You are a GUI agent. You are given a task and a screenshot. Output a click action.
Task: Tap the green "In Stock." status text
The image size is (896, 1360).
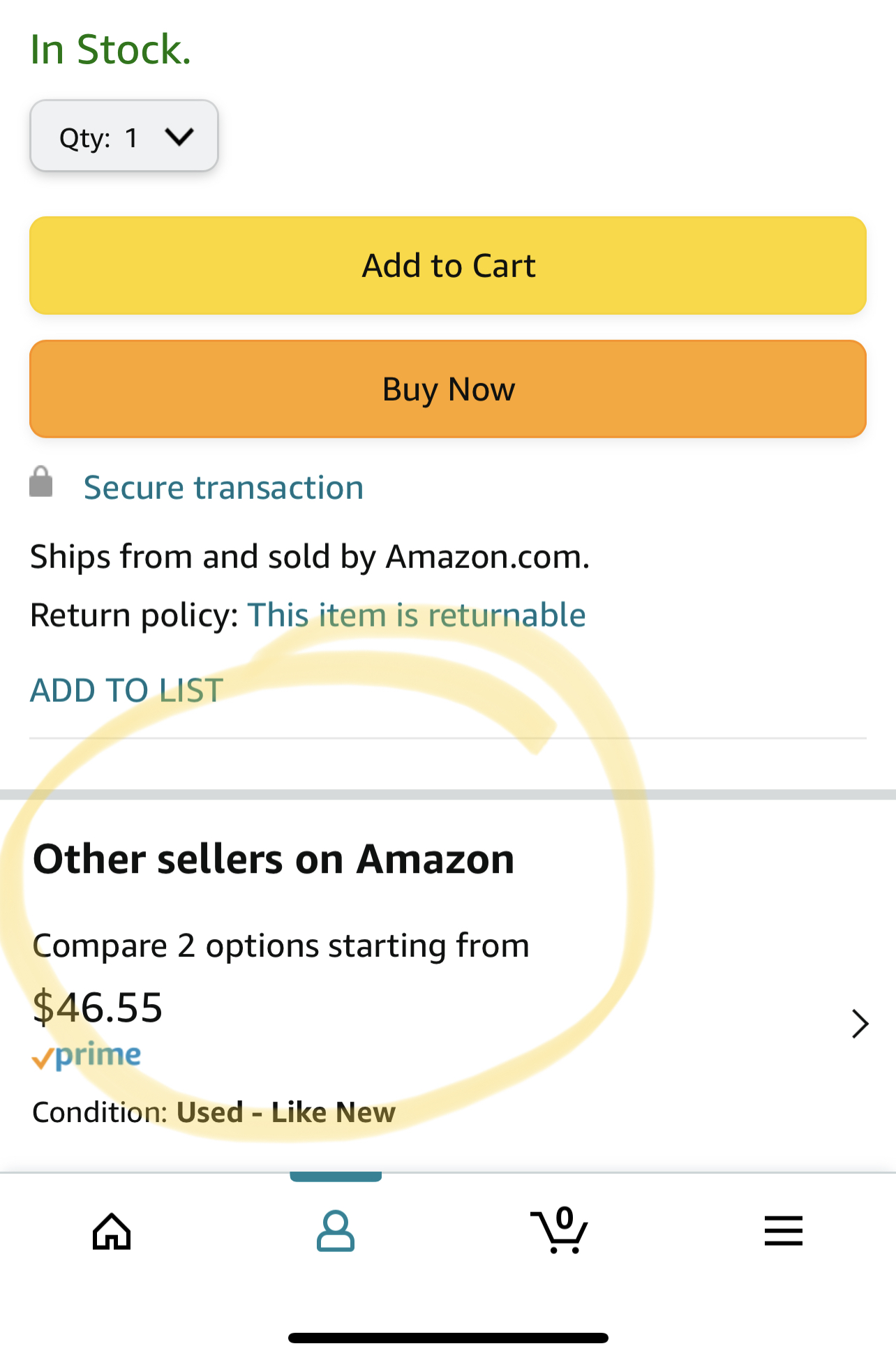click(x=111, y=50)
